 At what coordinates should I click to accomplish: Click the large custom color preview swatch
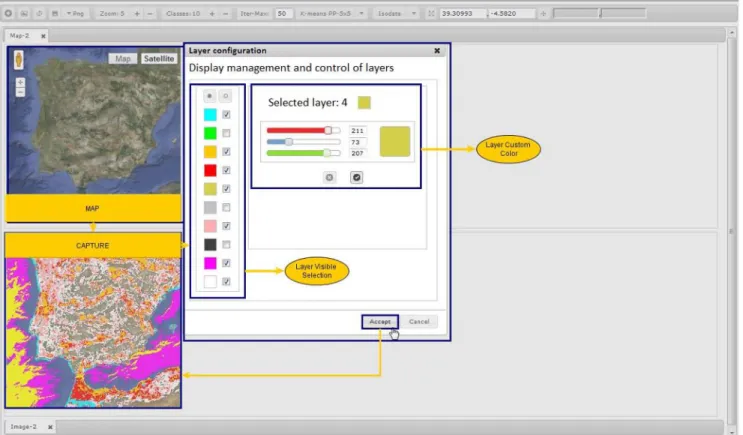[395, 141]
